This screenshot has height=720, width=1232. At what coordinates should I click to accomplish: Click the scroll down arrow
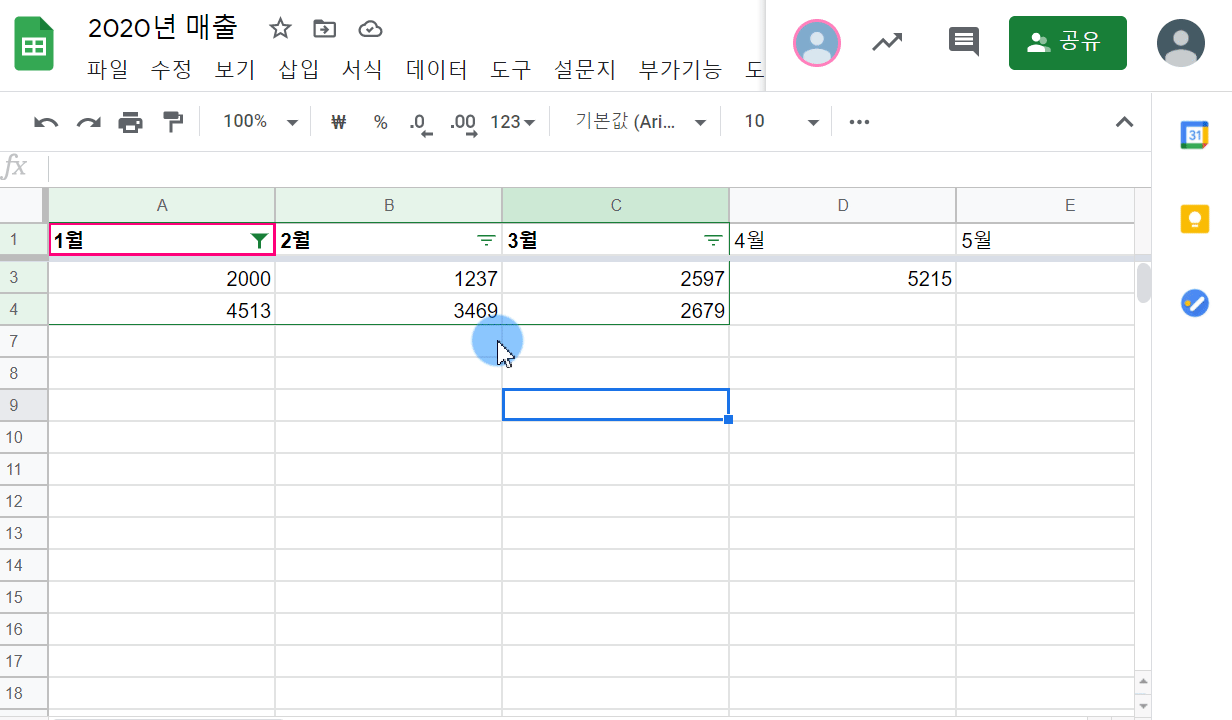tap(1143, 705)
